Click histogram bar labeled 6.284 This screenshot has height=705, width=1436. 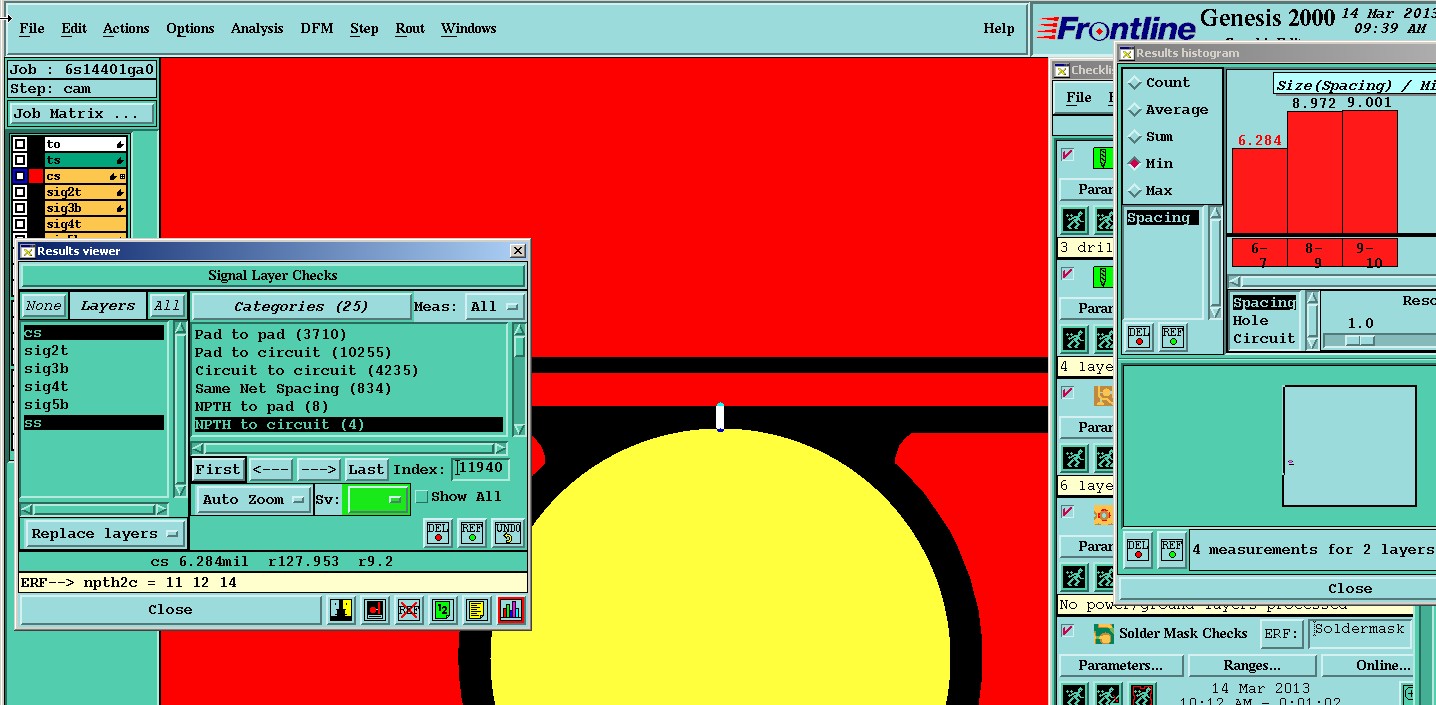(1259, 191)
